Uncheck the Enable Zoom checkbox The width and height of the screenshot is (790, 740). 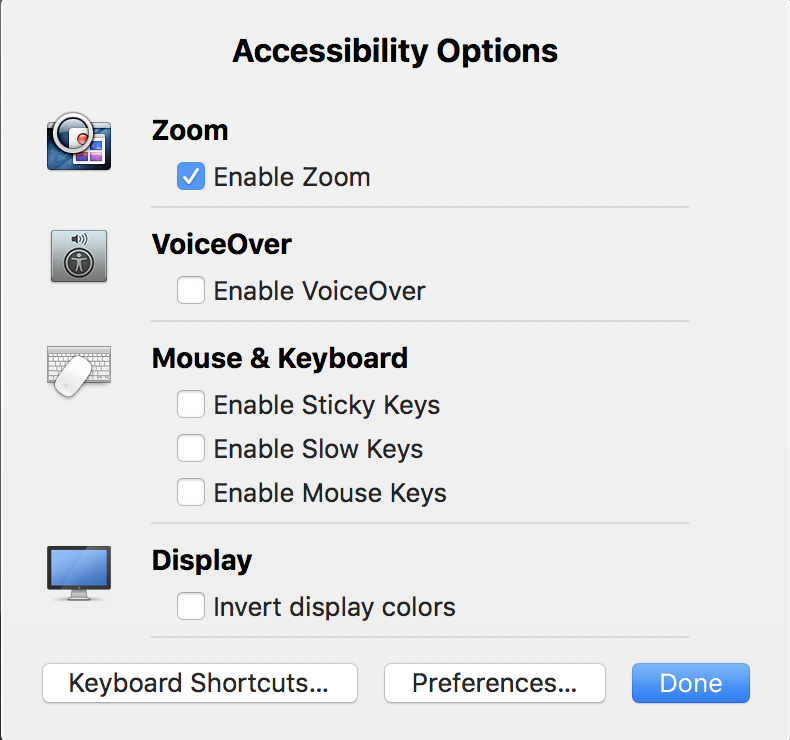click(191, 177)
